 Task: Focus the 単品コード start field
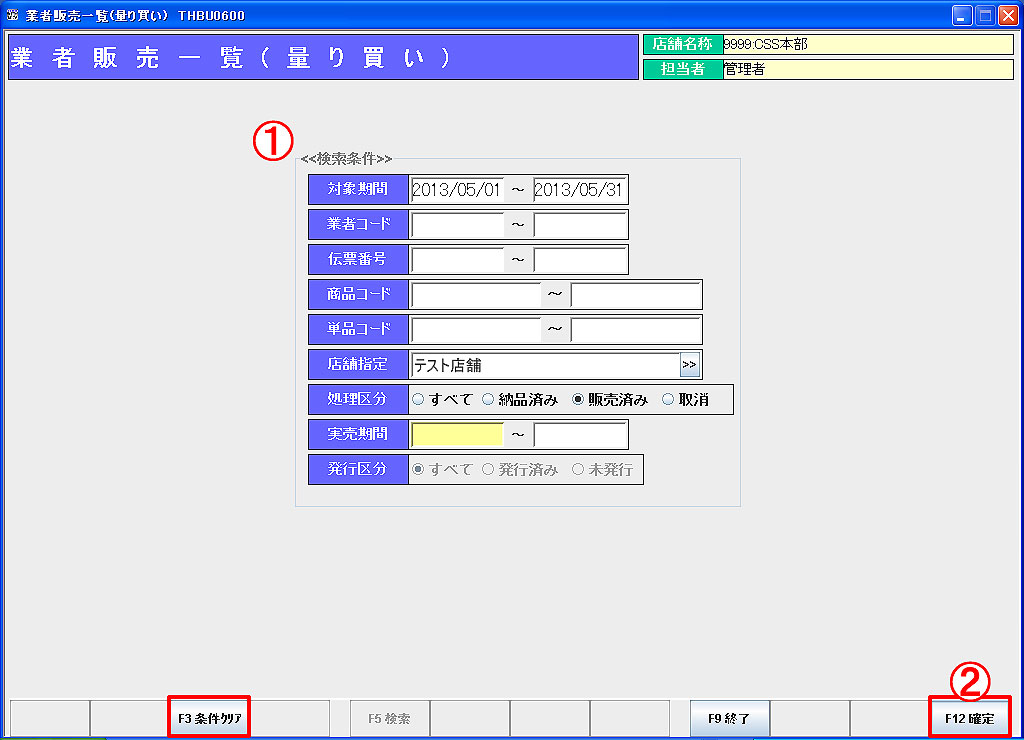(475, 330)
